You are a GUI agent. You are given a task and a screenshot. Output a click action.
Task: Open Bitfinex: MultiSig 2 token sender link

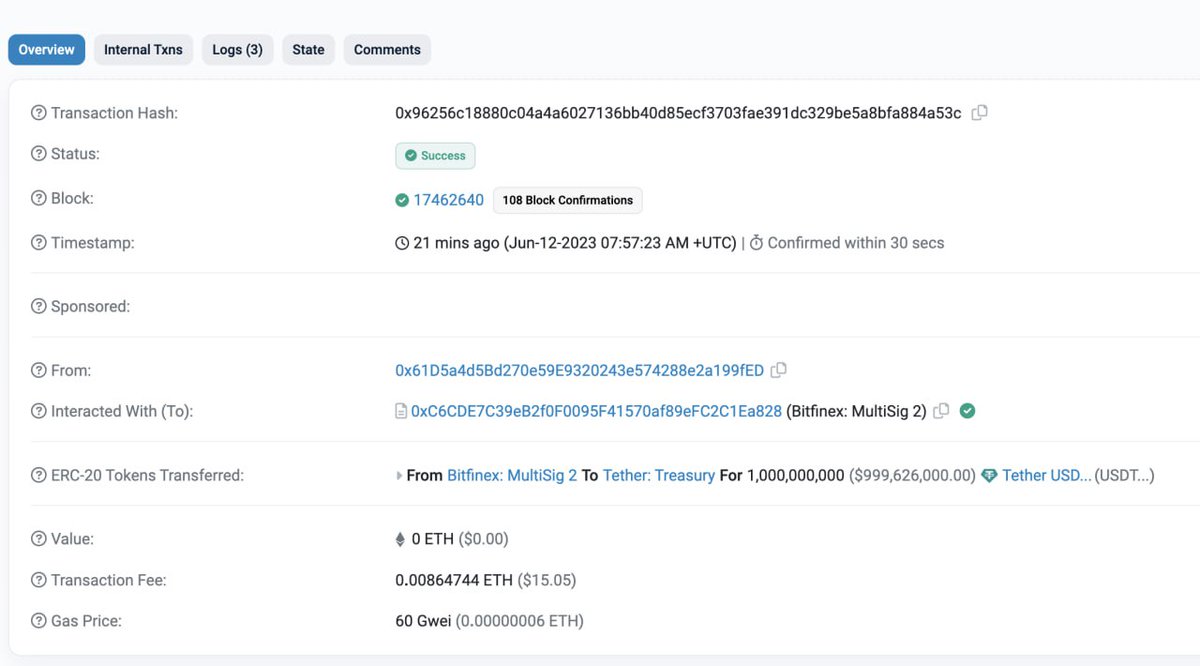[512, 476]
